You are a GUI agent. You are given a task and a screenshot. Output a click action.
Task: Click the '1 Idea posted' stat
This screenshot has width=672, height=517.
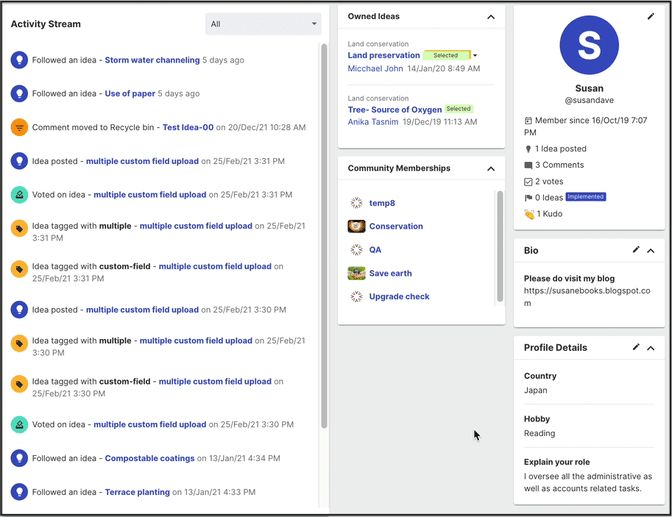coord(560,149)
